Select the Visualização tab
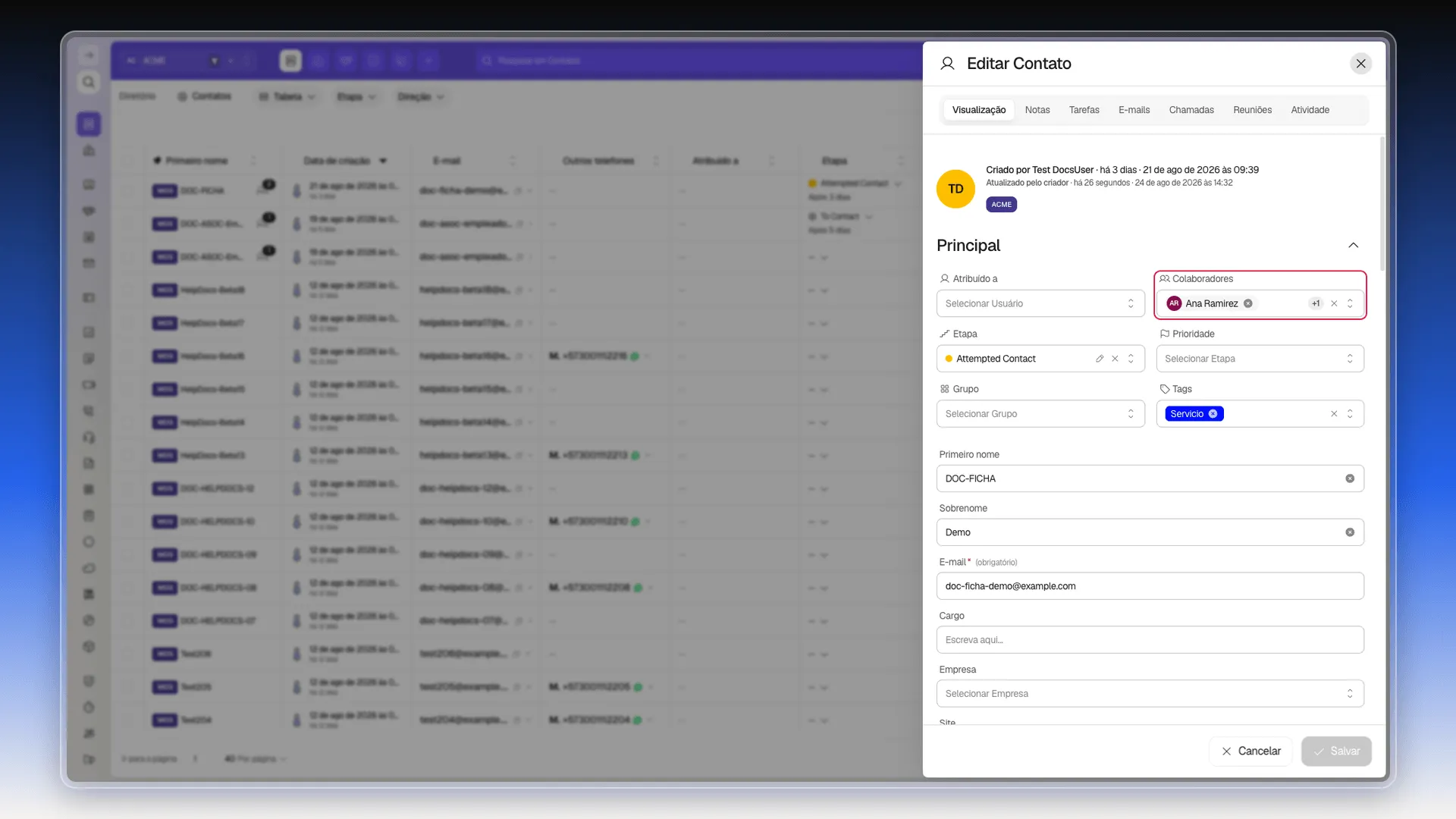1456x819 pixels. pyautogui.click(x=978, y=110)
